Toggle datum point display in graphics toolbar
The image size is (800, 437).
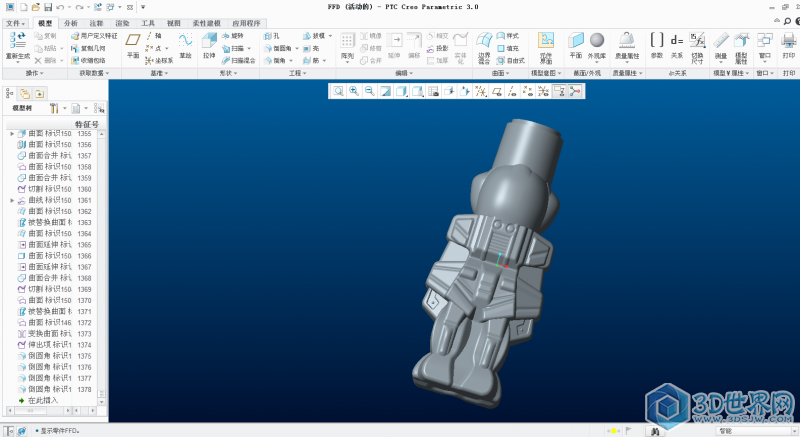tap(528, 91)
